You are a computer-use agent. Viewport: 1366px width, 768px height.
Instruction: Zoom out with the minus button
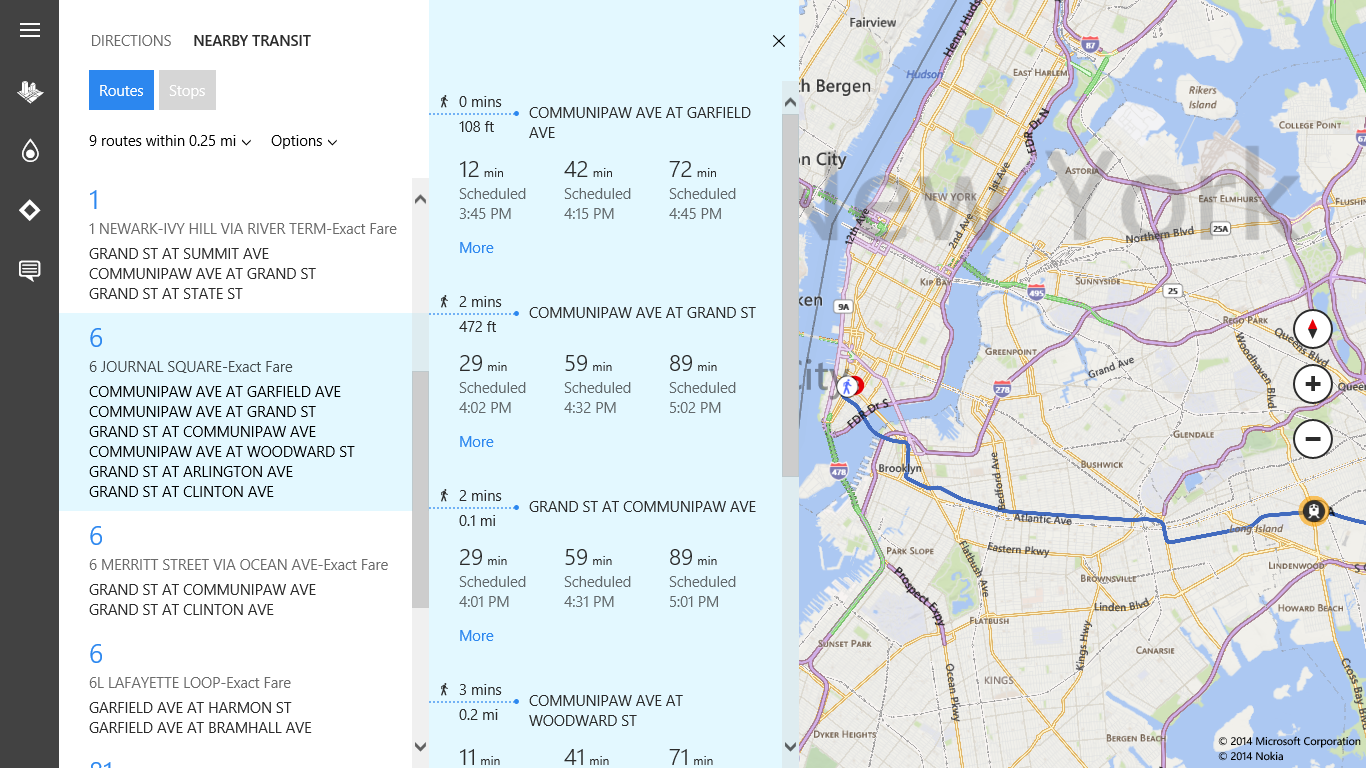click(1312, 439)
